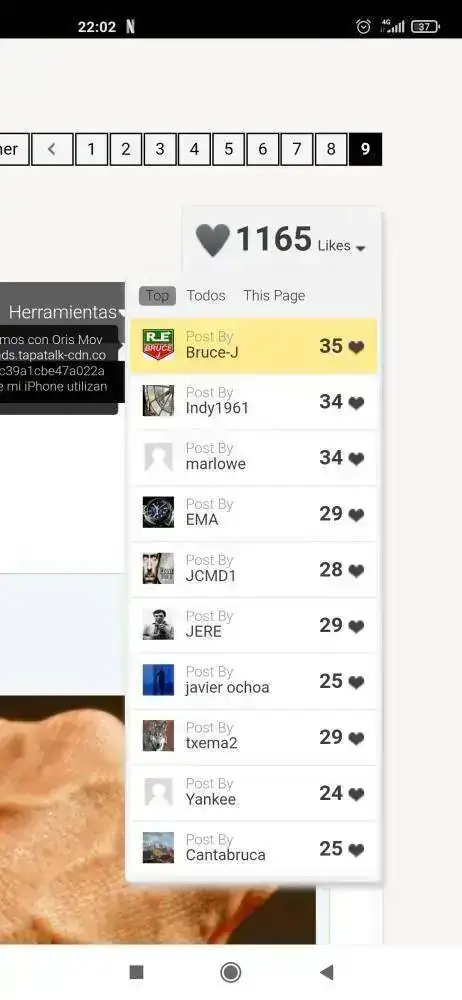Tap the heart icon in Bruce-J's row
Viewport: 462px width, 1000px height.
pos(356,347)
